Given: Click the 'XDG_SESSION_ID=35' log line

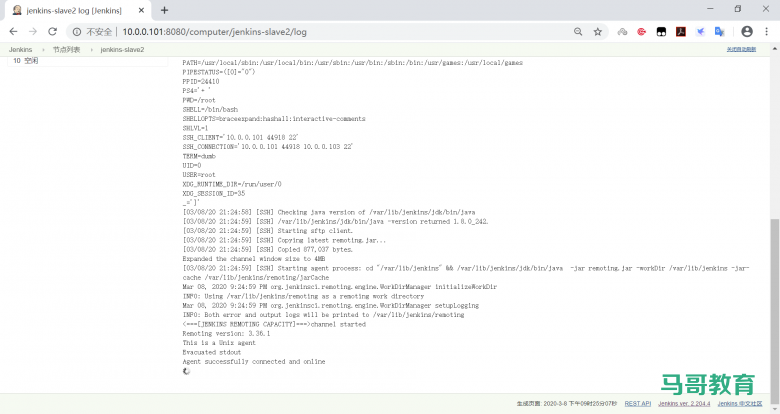Looking at the screenshot, I should (x=213, y=194).
